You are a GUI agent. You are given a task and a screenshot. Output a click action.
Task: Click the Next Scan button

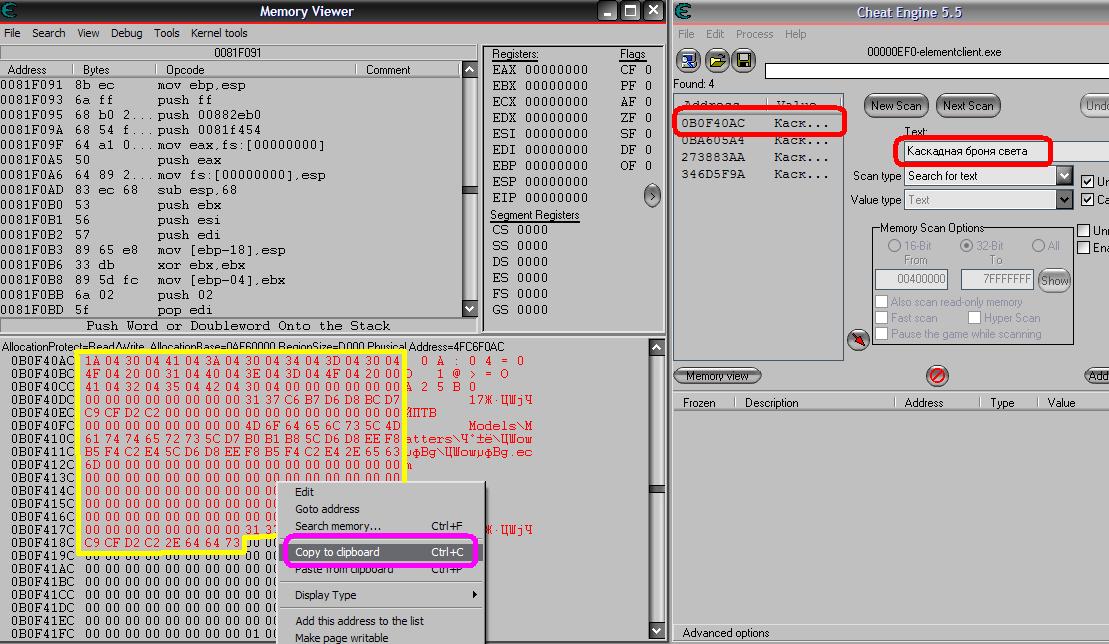[x=968, y=105]
